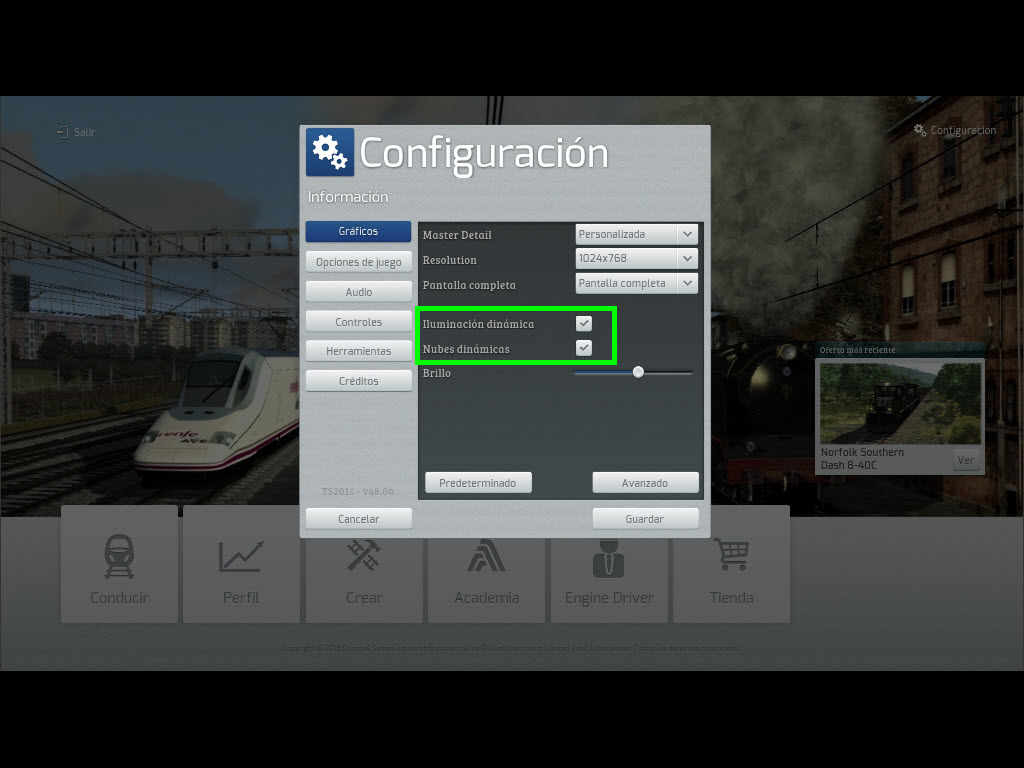Click the Avanzado button
The height and width of the screenshot is (768, 1024).
[x=644, y=483]
